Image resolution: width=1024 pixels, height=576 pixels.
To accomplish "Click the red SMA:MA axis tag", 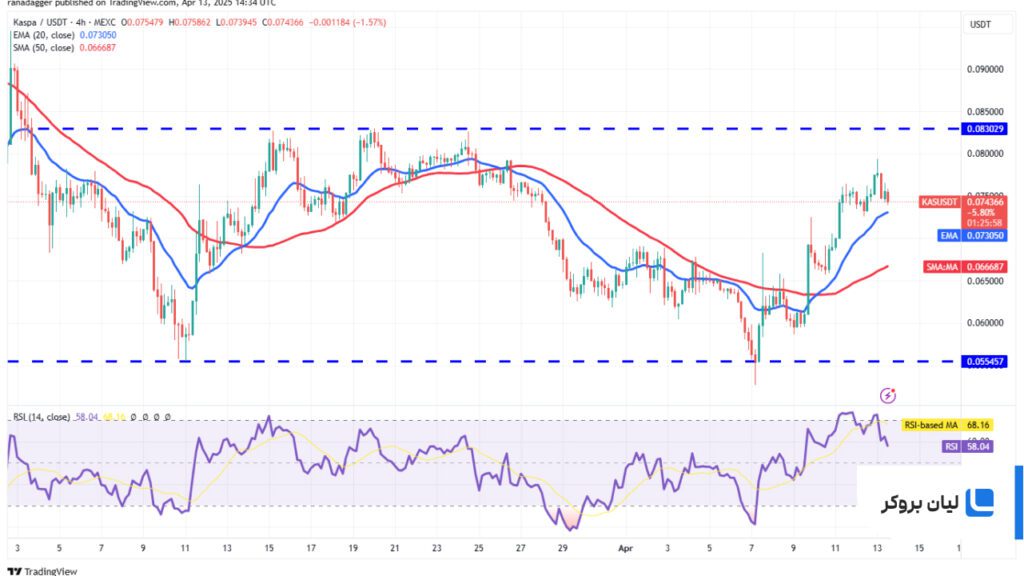I will click(x=942, y=266).
